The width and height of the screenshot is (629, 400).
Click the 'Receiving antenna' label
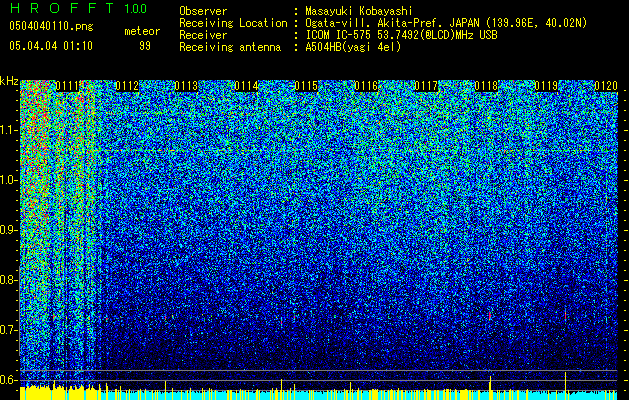coord(230,47)
